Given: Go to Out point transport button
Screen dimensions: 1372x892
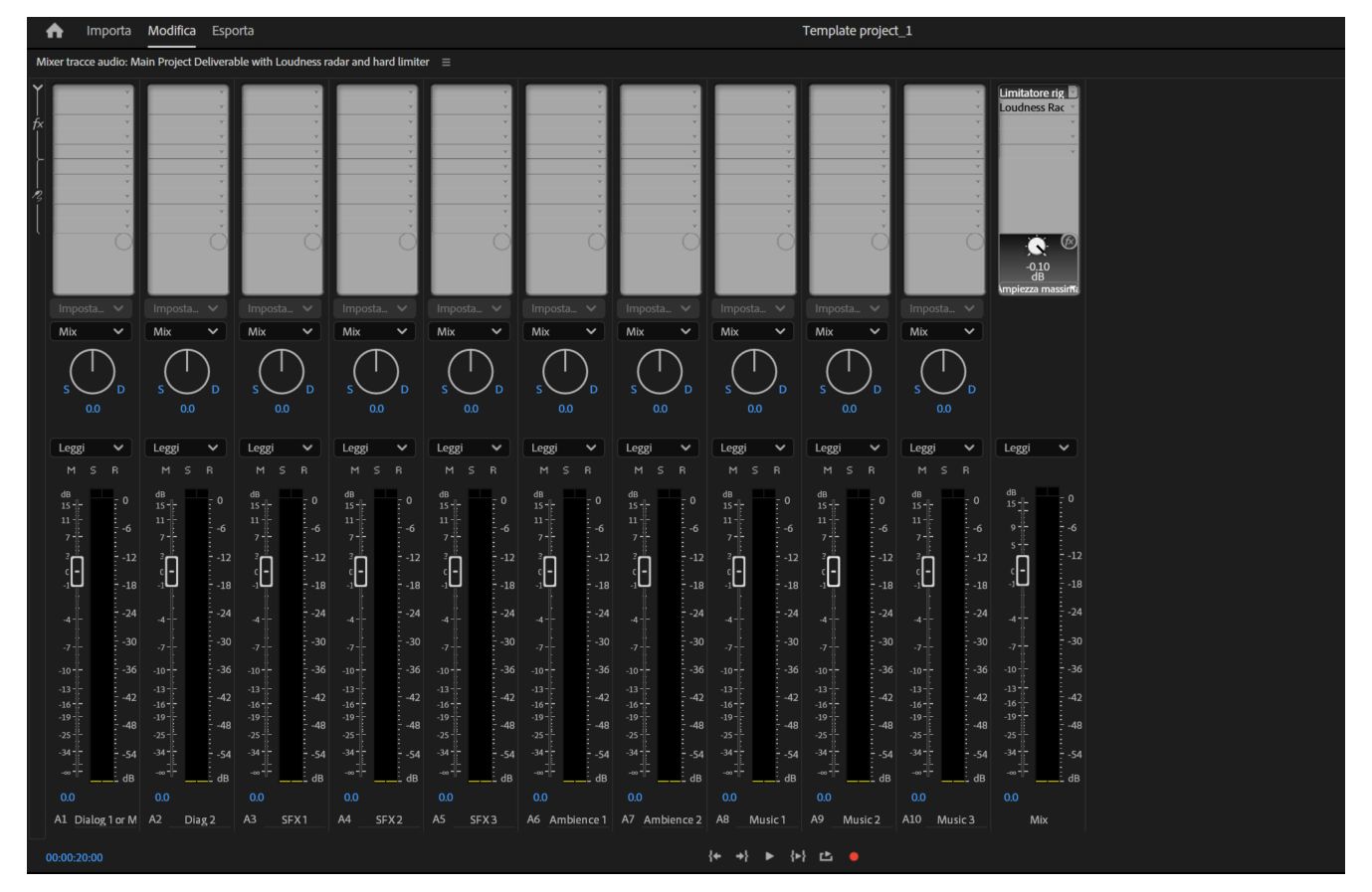Looking at the screenshot, I should pyautogui.click(x=741, y=856).
